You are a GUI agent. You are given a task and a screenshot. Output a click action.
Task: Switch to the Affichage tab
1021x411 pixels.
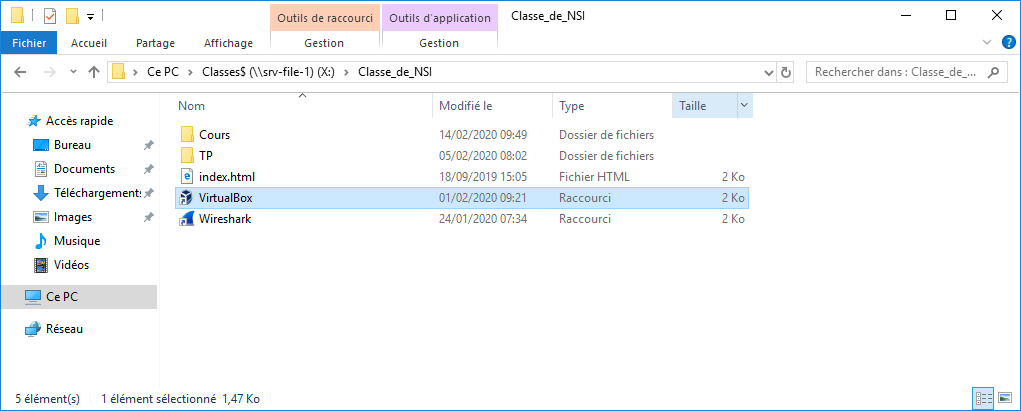228,43
